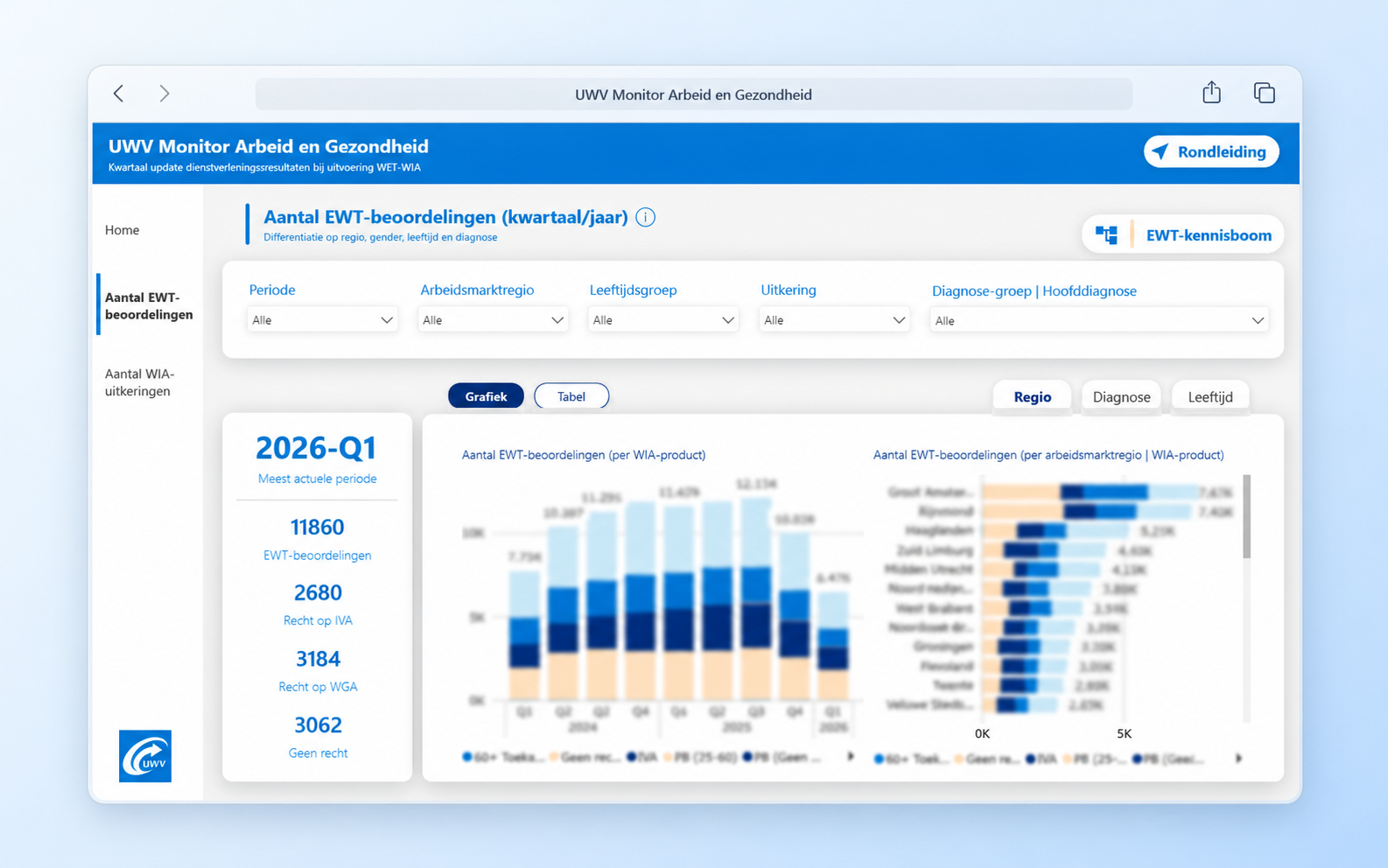Open the Arbeidsmarktregio dropdown
The height and width of the screenshot is (868, 1388).
[493, 320]
